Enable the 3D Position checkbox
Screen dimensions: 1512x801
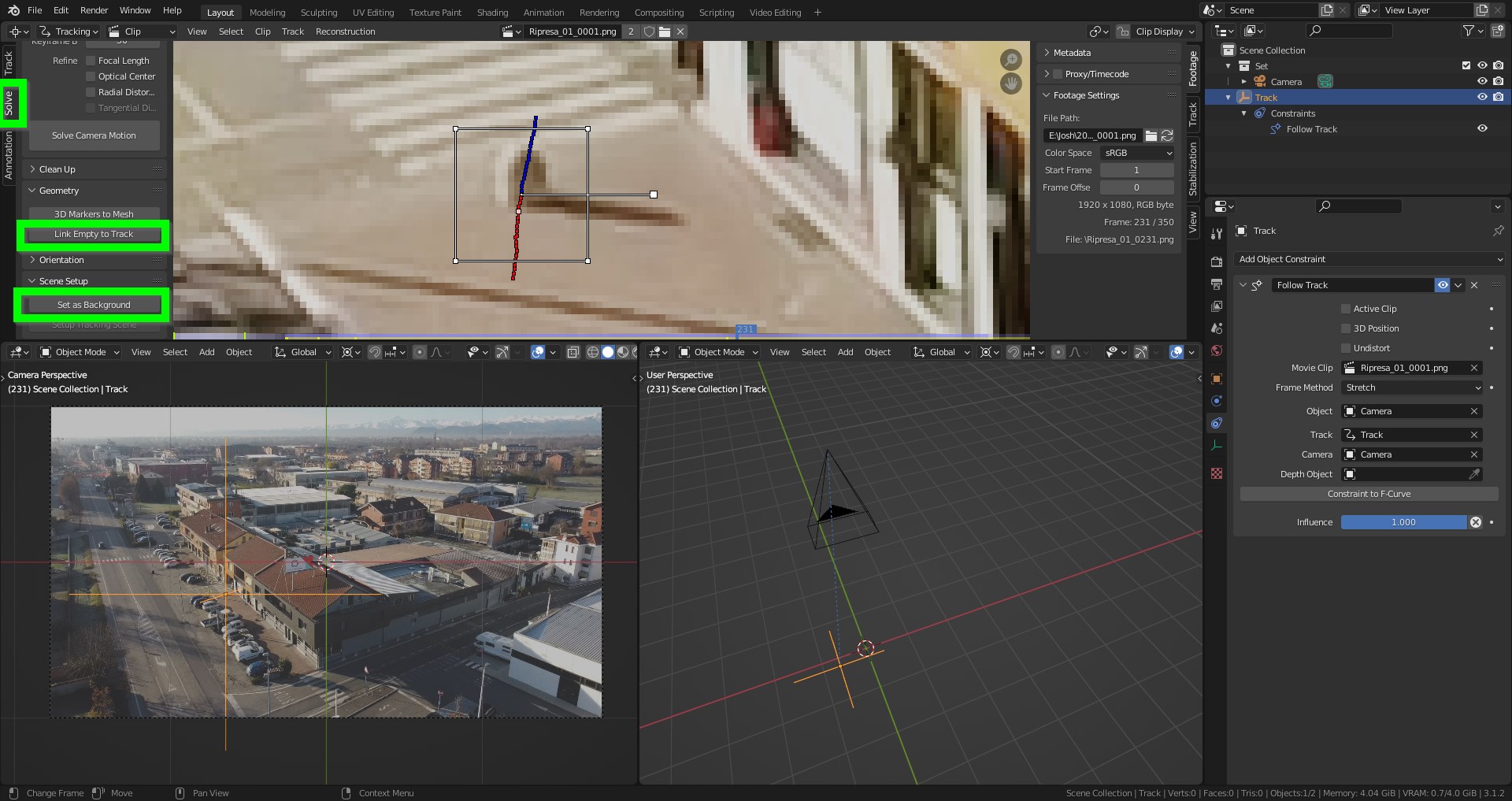click(x=1346, y=328)
